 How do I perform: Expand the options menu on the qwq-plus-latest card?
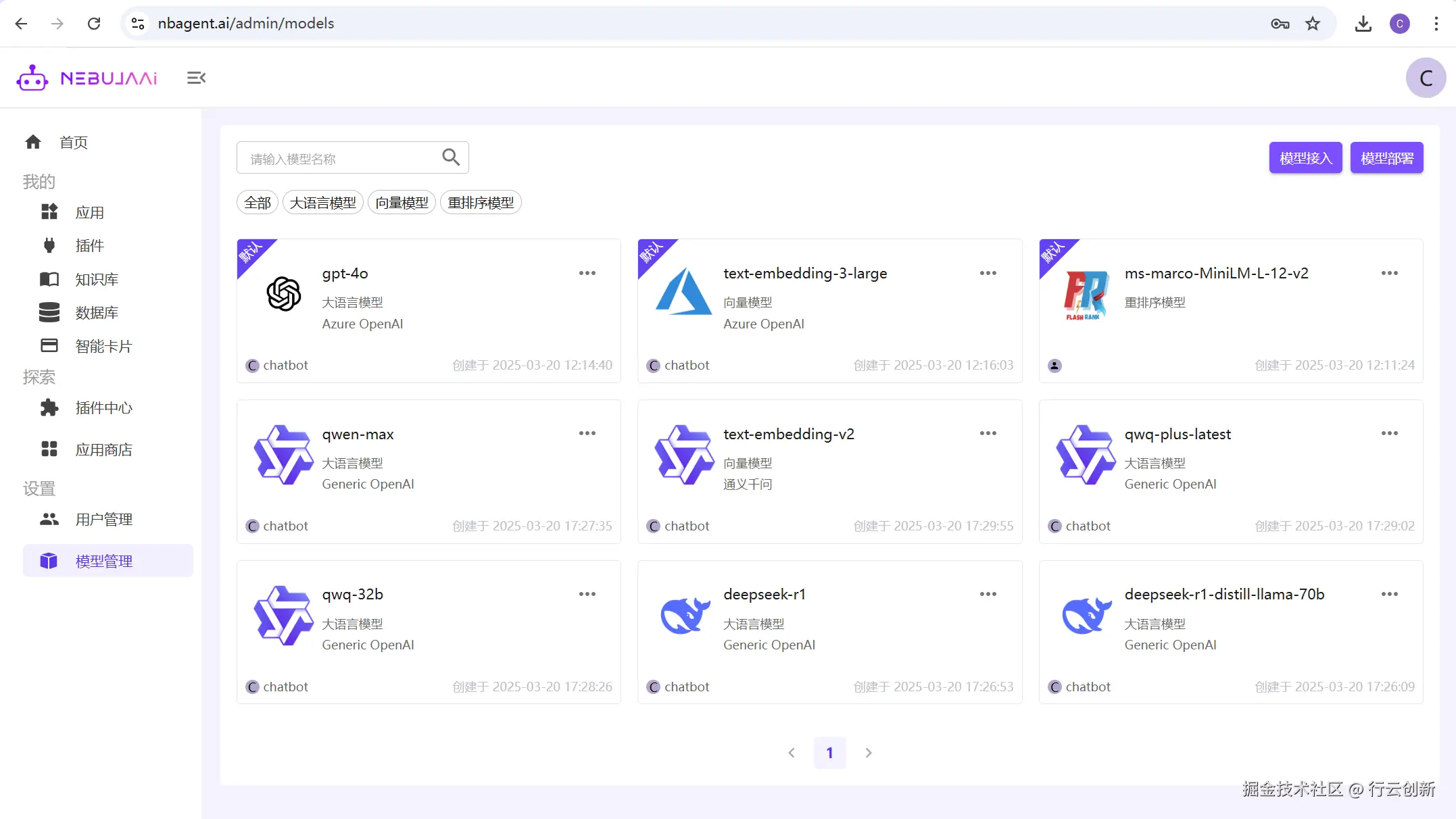pos(1389,433)
